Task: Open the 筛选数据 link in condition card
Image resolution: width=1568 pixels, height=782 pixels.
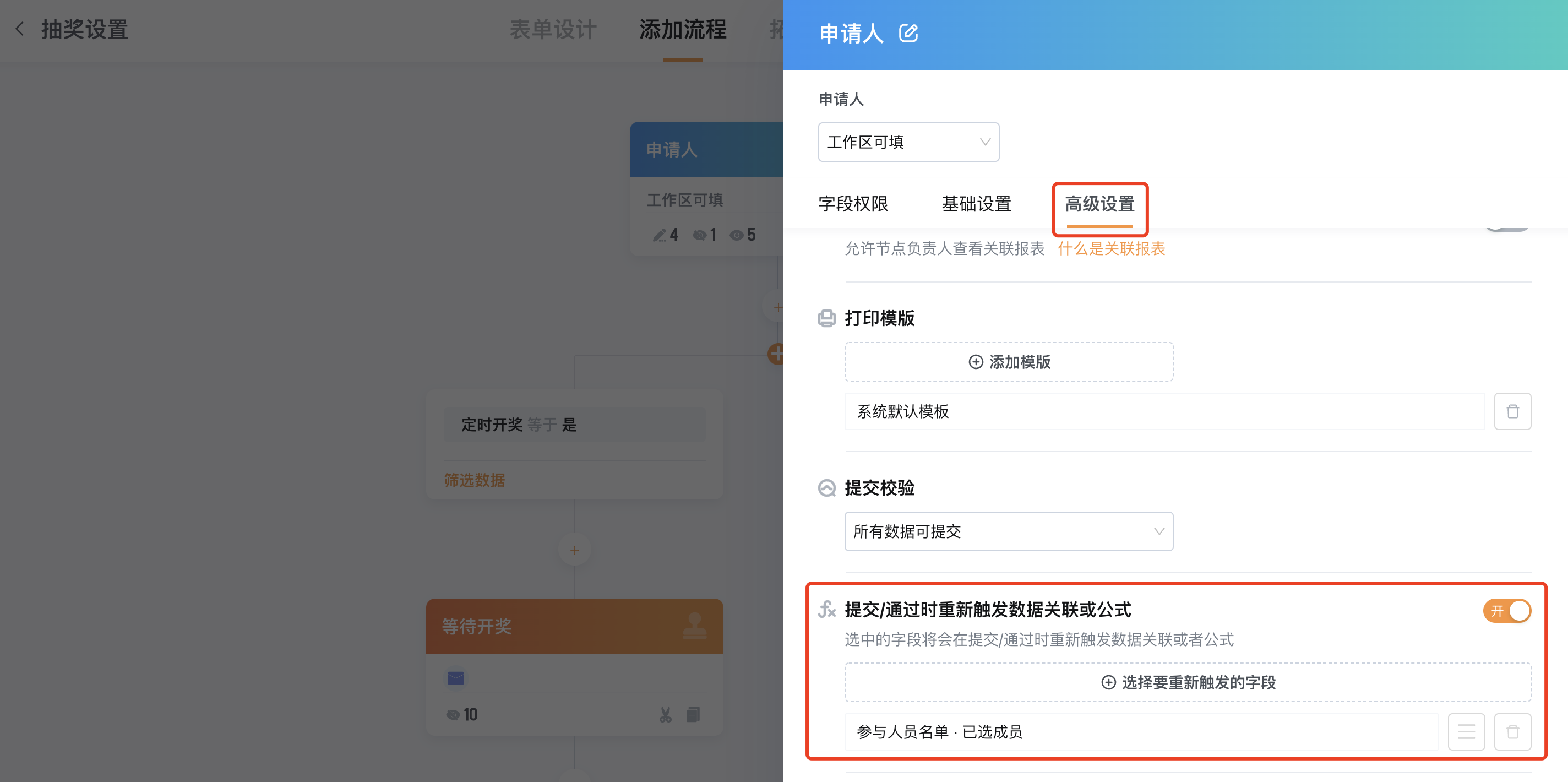Action: (474, 480)
